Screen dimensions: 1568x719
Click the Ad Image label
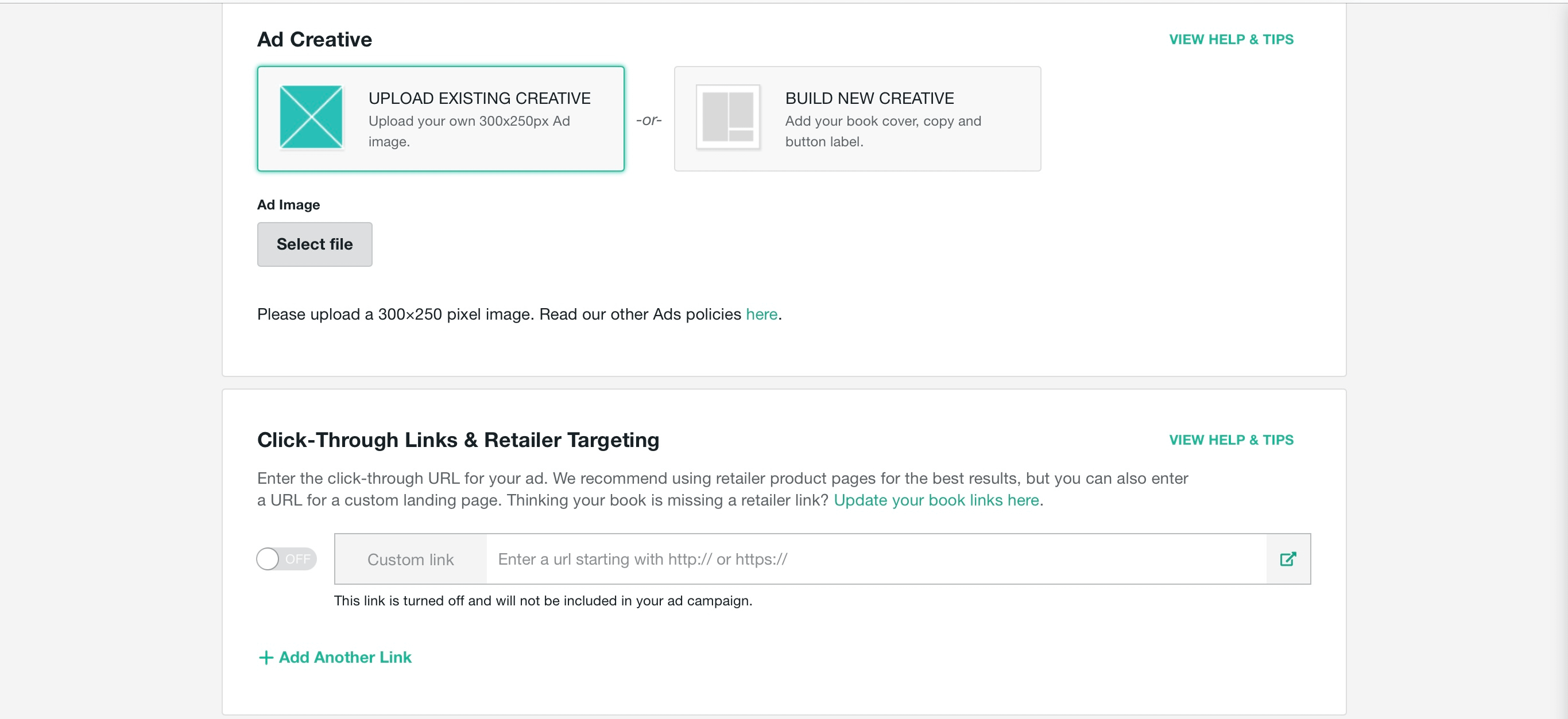point(289,204)
